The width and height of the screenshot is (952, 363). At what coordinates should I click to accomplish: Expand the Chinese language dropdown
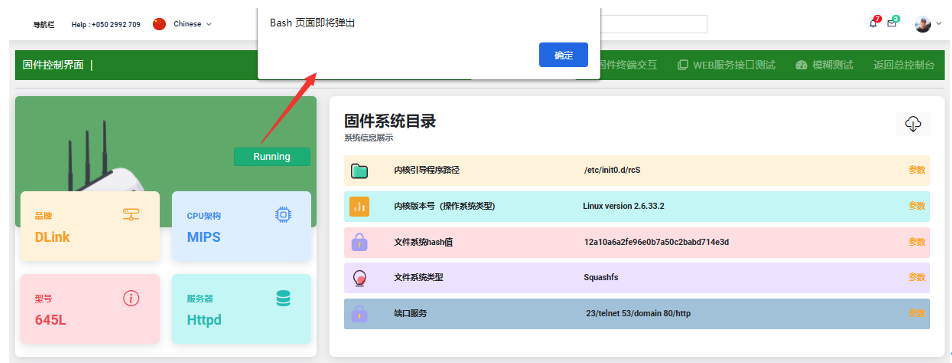pos(192,24)
